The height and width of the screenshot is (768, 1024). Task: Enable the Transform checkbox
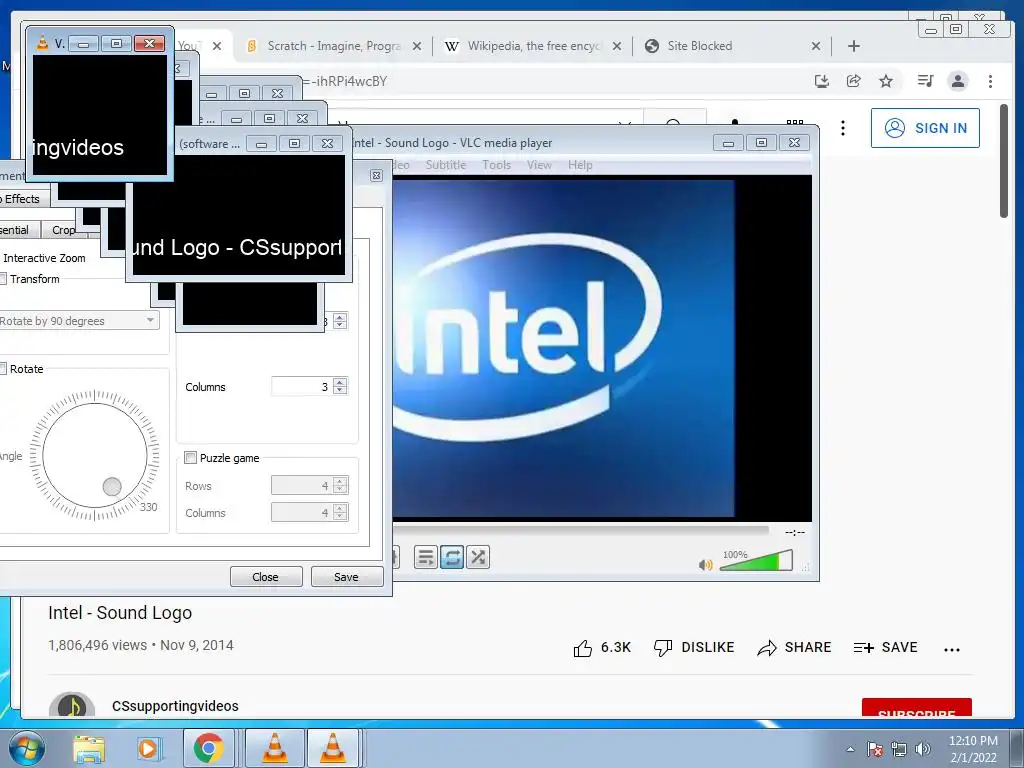tap(3, 279)
